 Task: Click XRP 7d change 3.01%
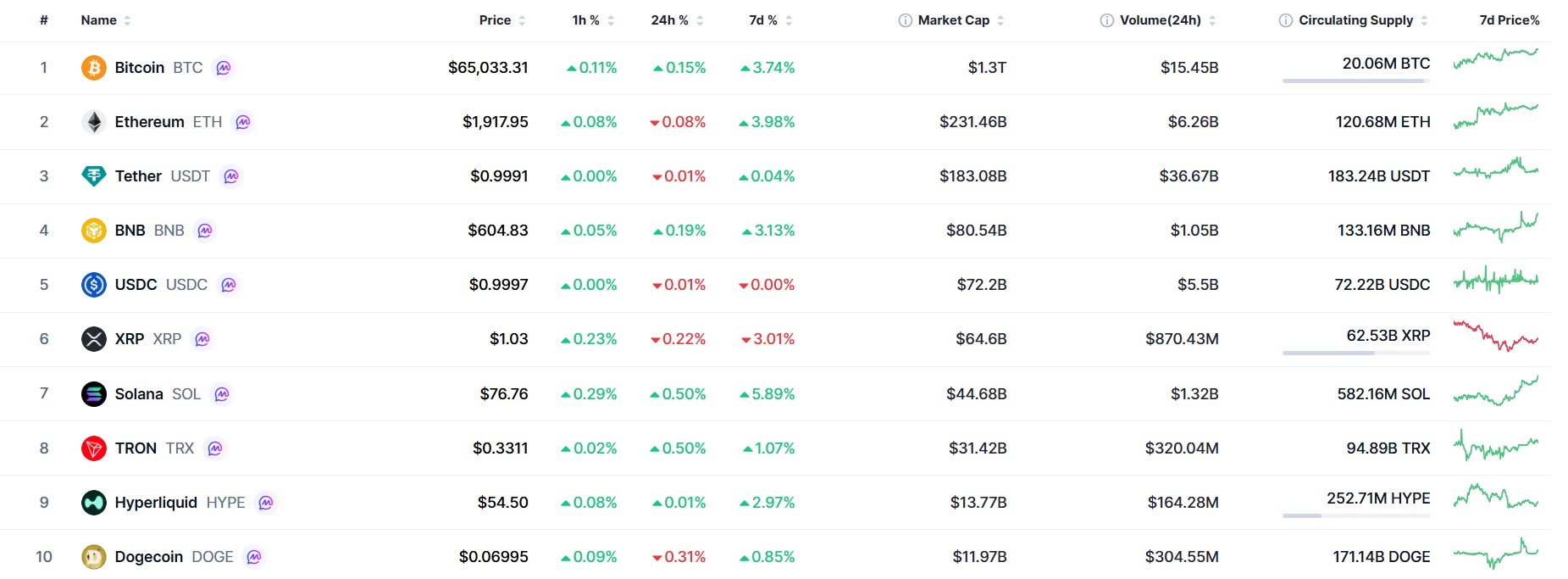coord(768,339)
